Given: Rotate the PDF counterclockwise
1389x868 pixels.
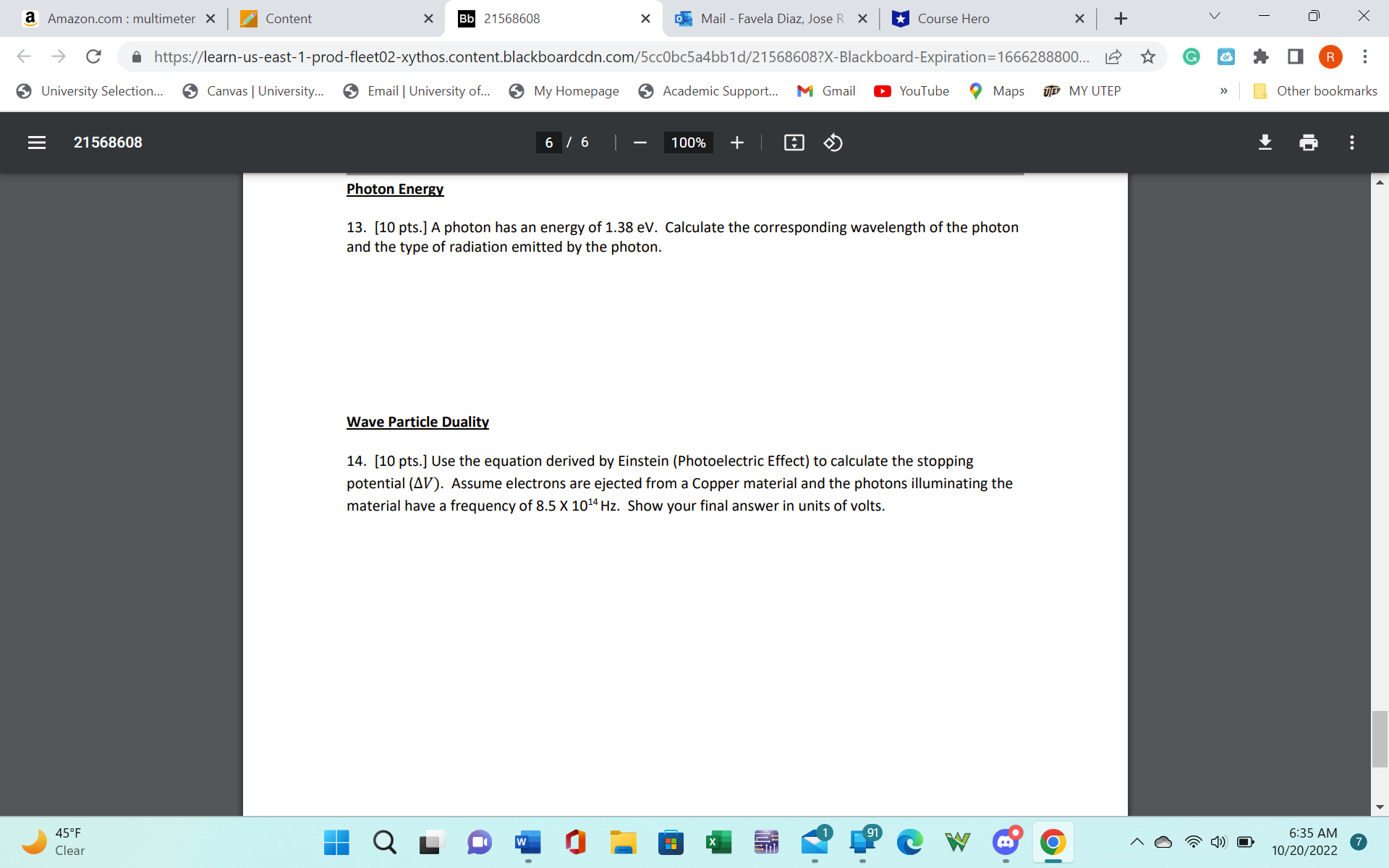Looking at the screenshot, I should pos(833,142).
